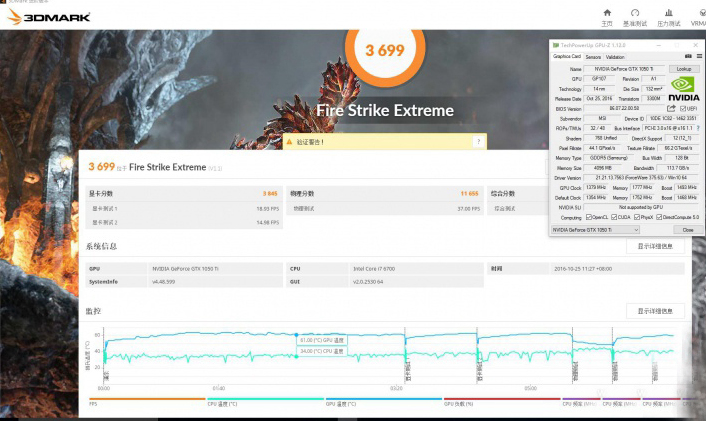The image size is (706, 421).
Task: Click physics test result 37.00 FPS
Action: (x=468, y=209)
